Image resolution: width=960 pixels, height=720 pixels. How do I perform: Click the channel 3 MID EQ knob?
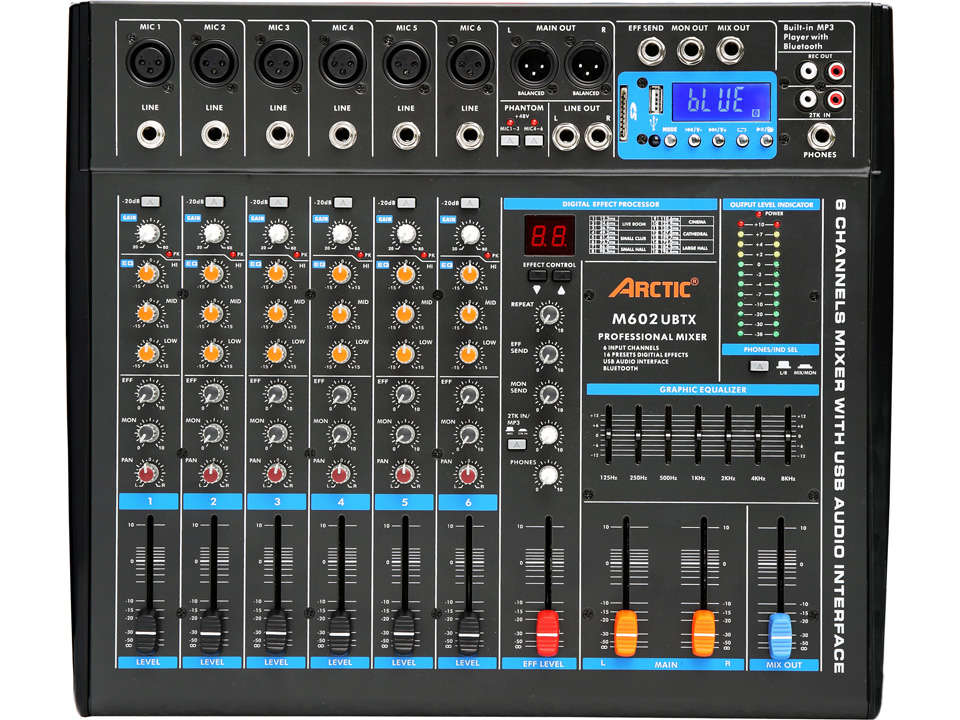tap(277, 313)
